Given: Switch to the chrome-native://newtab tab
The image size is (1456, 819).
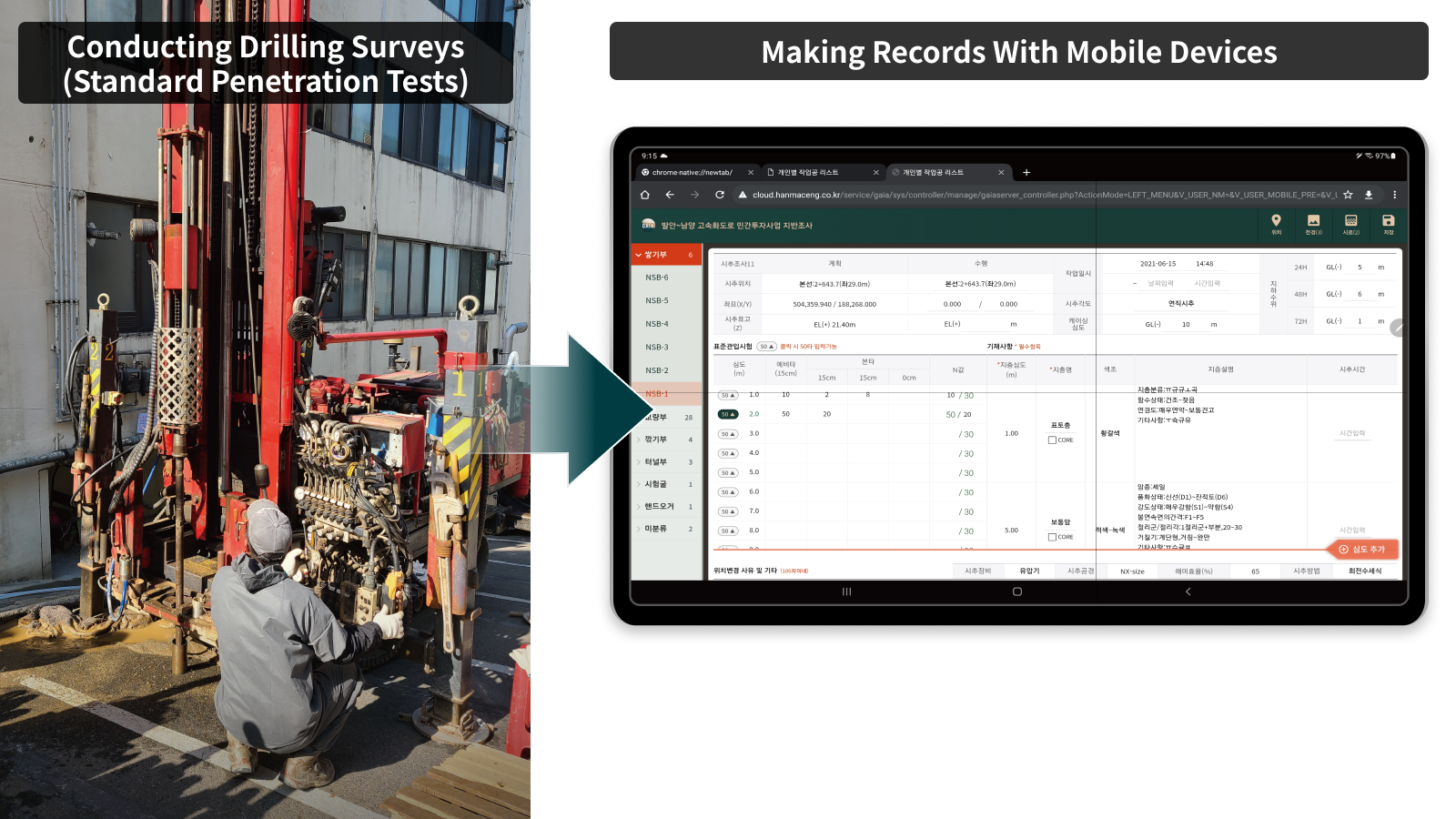Looking at the screenshot, I should [692, 172].
